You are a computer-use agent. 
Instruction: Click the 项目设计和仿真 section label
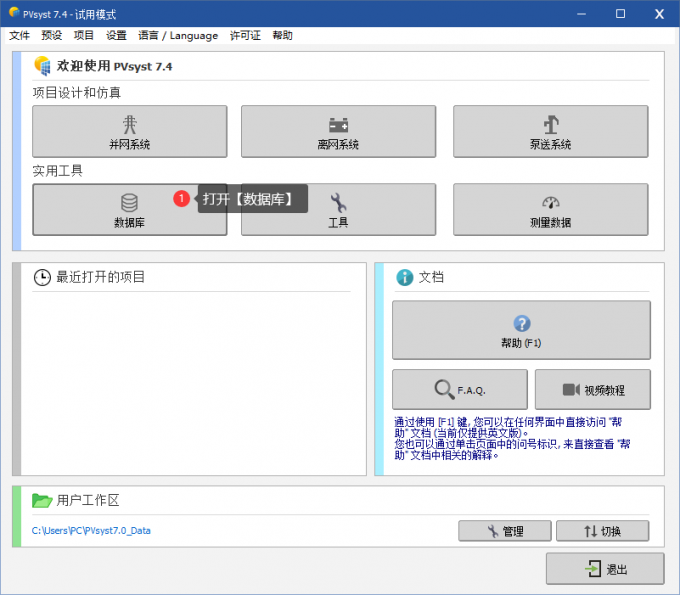[77, 92]
